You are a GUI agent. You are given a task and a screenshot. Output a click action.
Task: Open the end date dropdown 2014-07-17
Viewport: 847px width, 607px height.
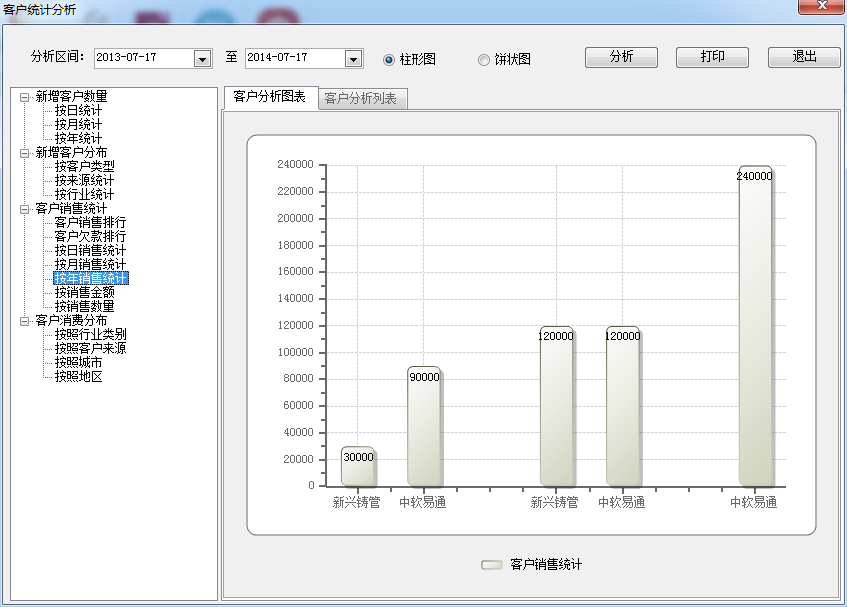tap(353, 59)
